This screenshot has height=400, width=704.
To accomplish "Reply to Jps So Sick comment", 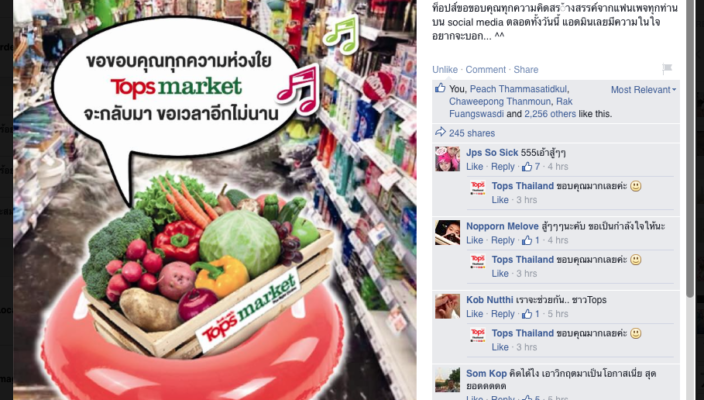I will [x=502, y=167].
